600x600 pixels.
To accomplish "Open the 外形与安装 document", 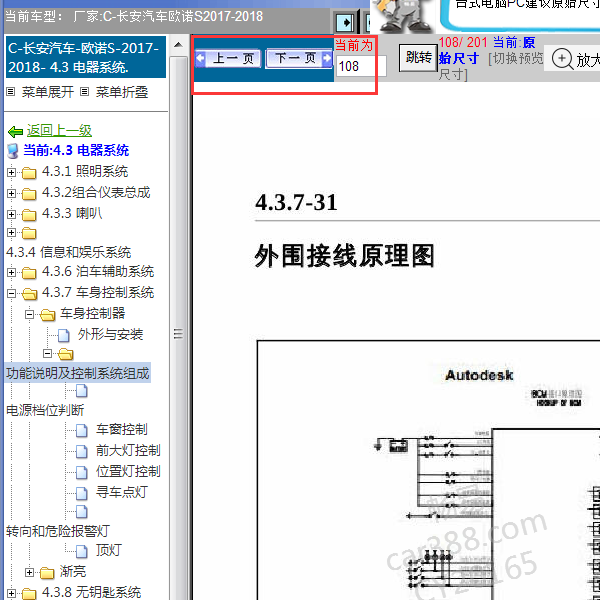I will pos(110,334).
